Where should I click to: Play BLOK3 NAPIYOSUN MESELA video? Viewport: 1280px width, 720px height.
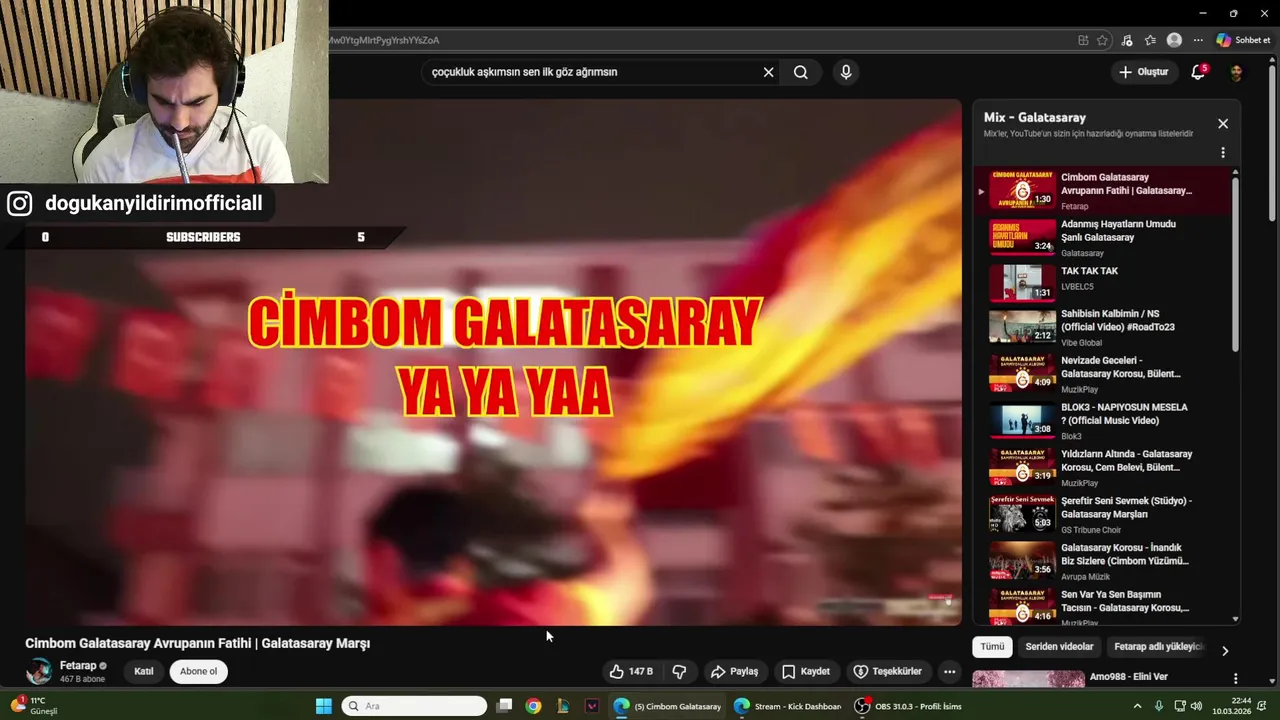coord(1102,423)
